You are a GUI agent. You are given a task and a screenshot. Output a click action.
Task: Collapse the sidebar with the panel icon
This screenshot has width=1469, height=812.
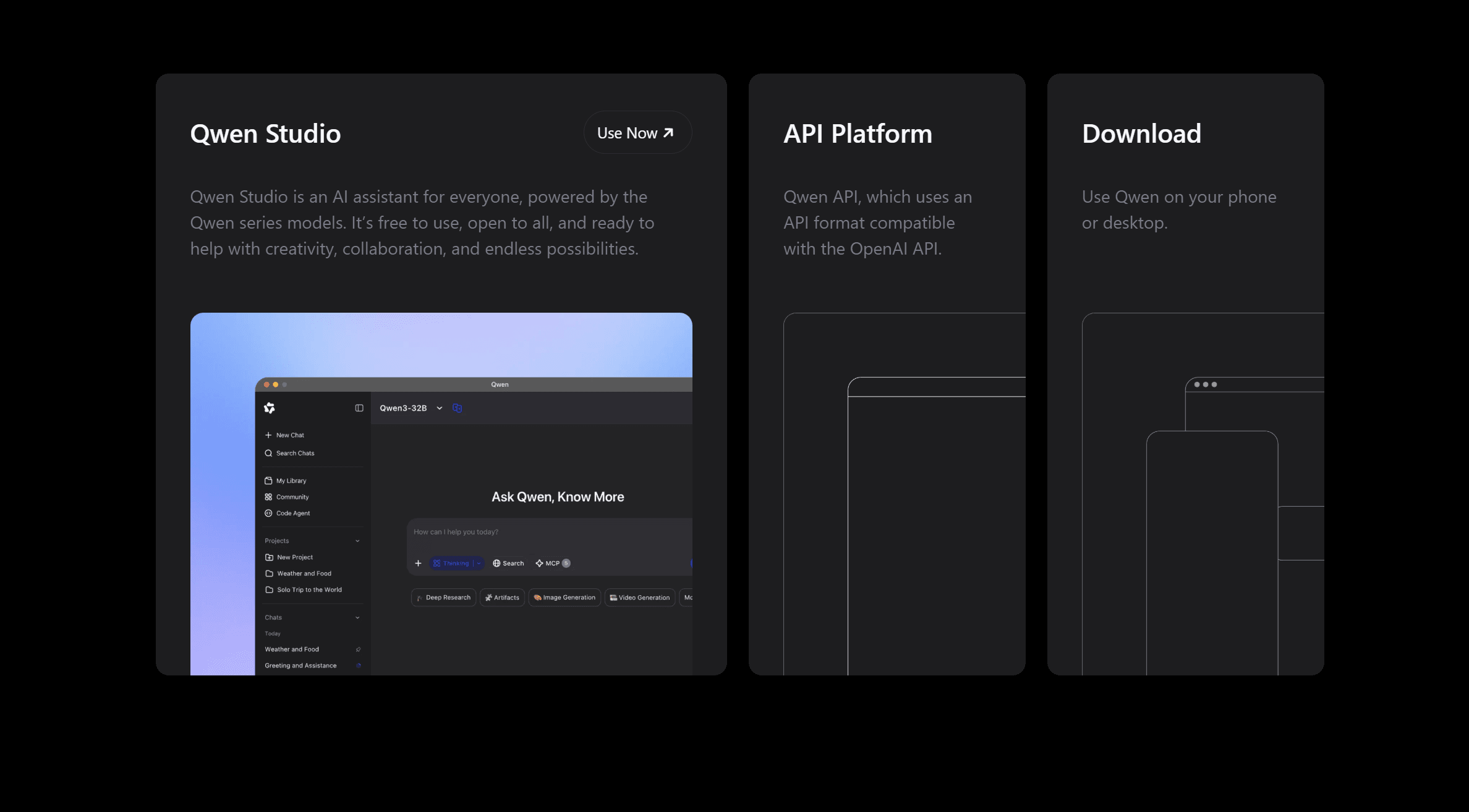[359, 408]
